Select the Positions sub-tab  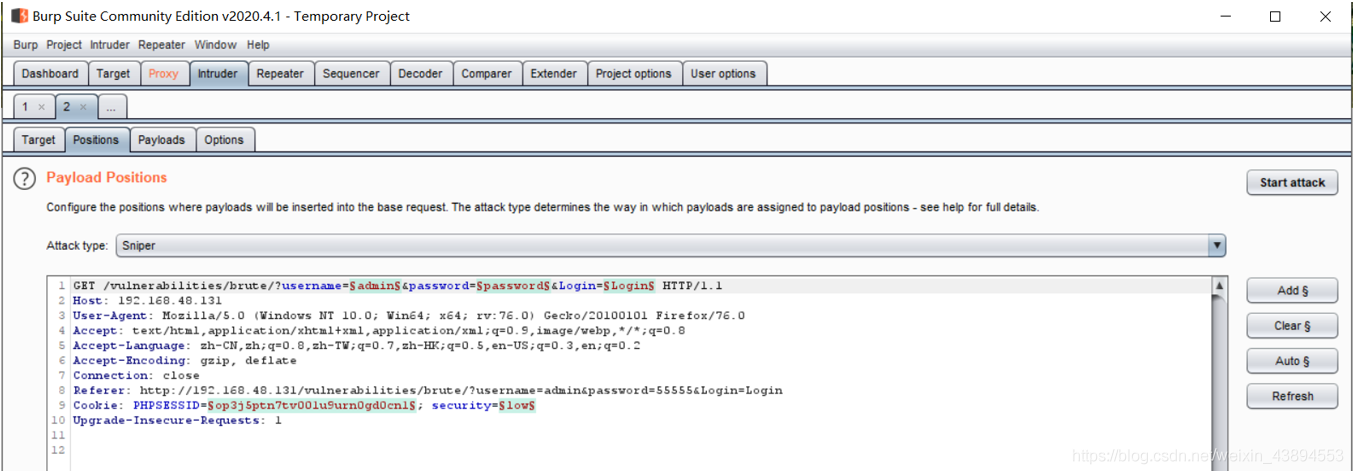click(96, 140)
